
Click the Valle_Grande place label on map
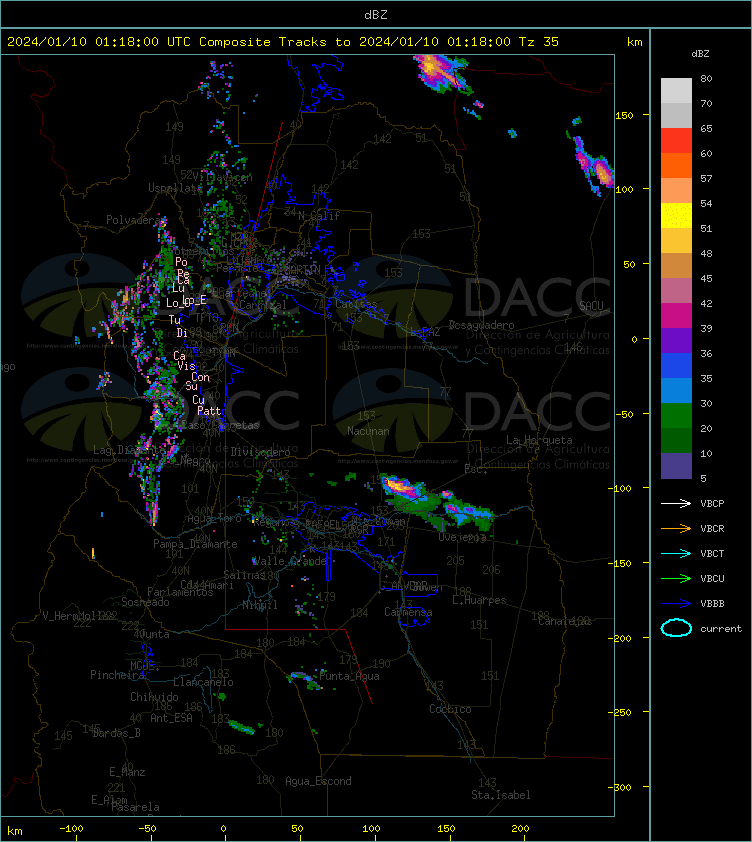[x=290, y=561]
